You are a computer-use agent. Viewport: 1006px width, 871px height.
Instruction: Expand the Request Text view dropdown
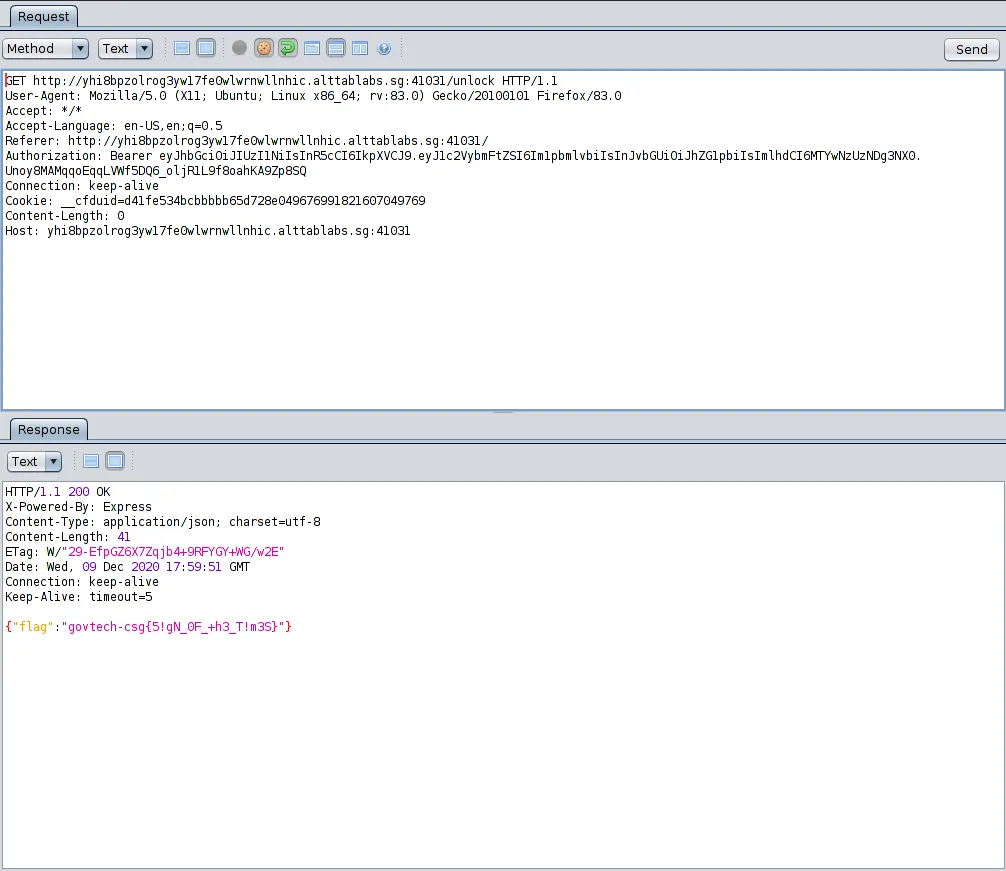(125, 48)
